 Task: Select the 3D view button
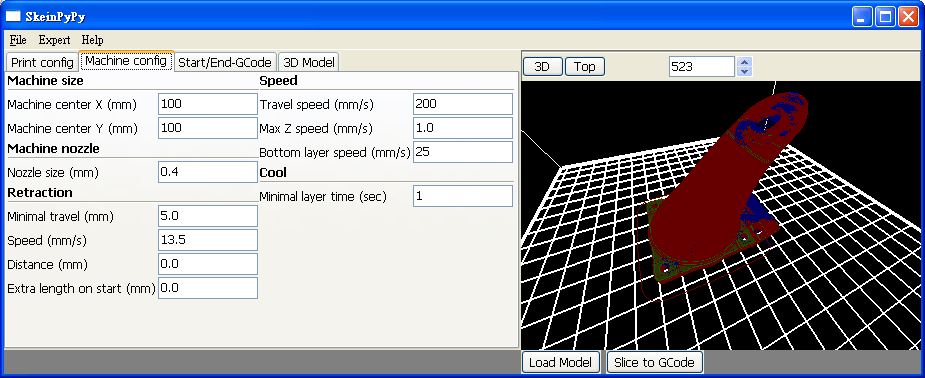pyautogui.click(x=542, y=67)
